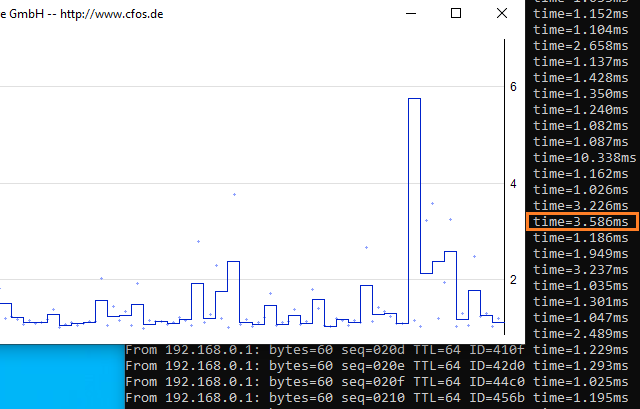Select the time=10.338ms console line
Viewport: 640px width, 409px height.
point(584,158)
